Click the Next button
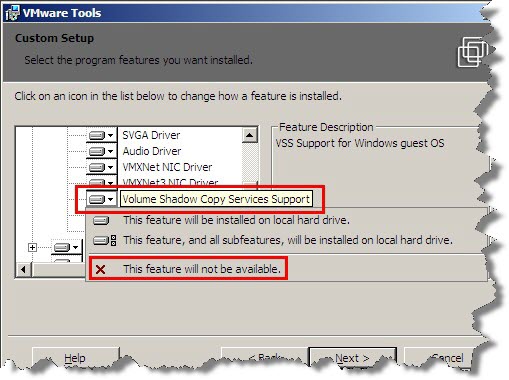The height and width of the screenshot is (380, 509). pyautogui.click(x=353, y=358)
